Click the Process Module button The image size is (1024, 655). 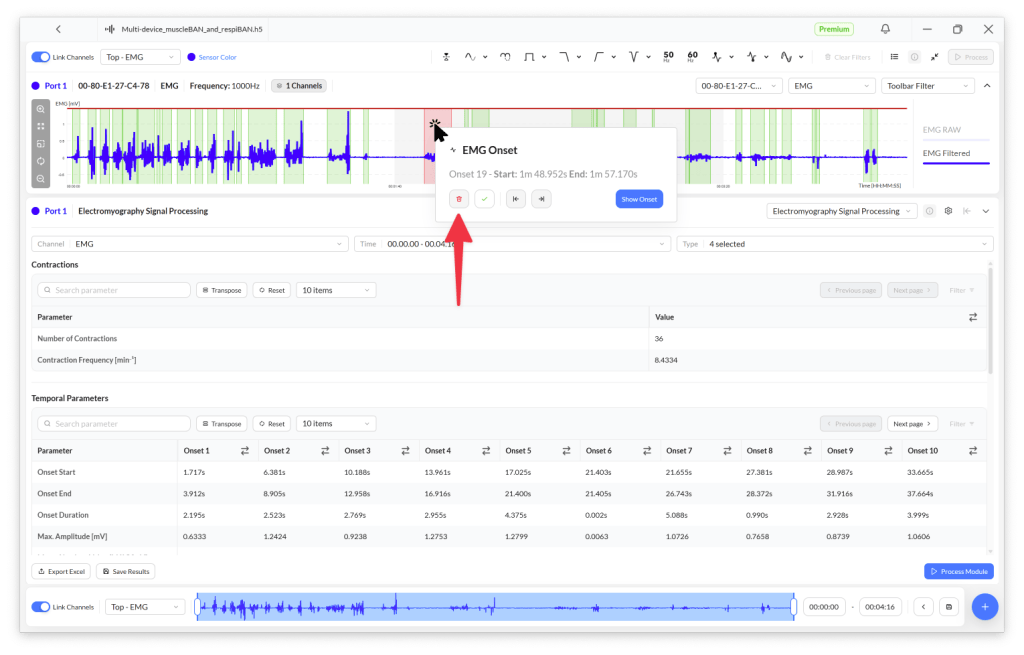[959, 571]
